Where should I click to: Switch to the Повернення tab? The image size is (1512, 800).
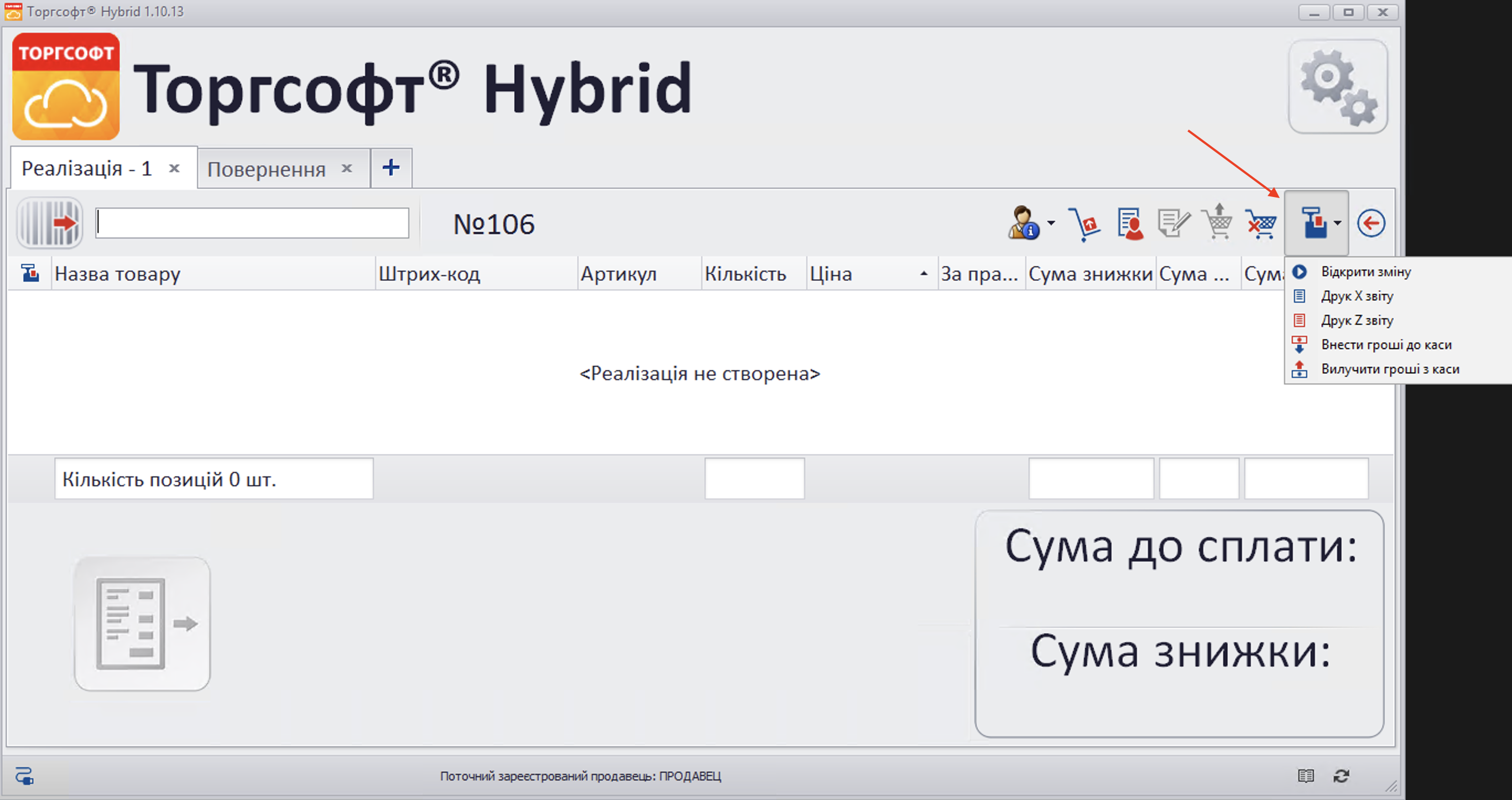click(267, 169)
